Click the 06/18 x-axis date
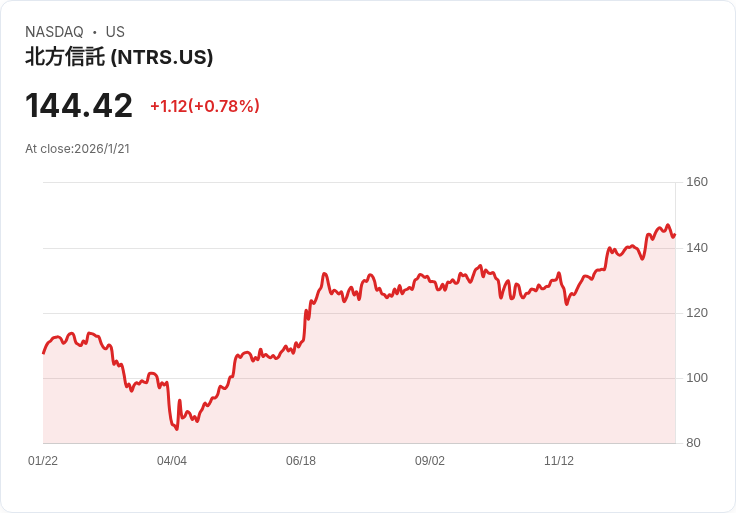The height and width of the screenshot is (513, 736). (301, 461)
